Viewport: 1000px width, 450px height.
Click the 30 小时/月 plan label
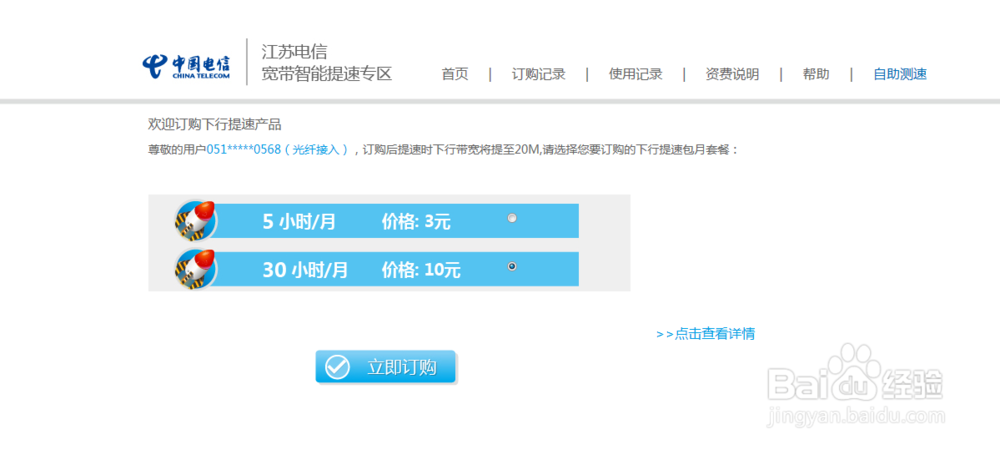pos(305,270)
